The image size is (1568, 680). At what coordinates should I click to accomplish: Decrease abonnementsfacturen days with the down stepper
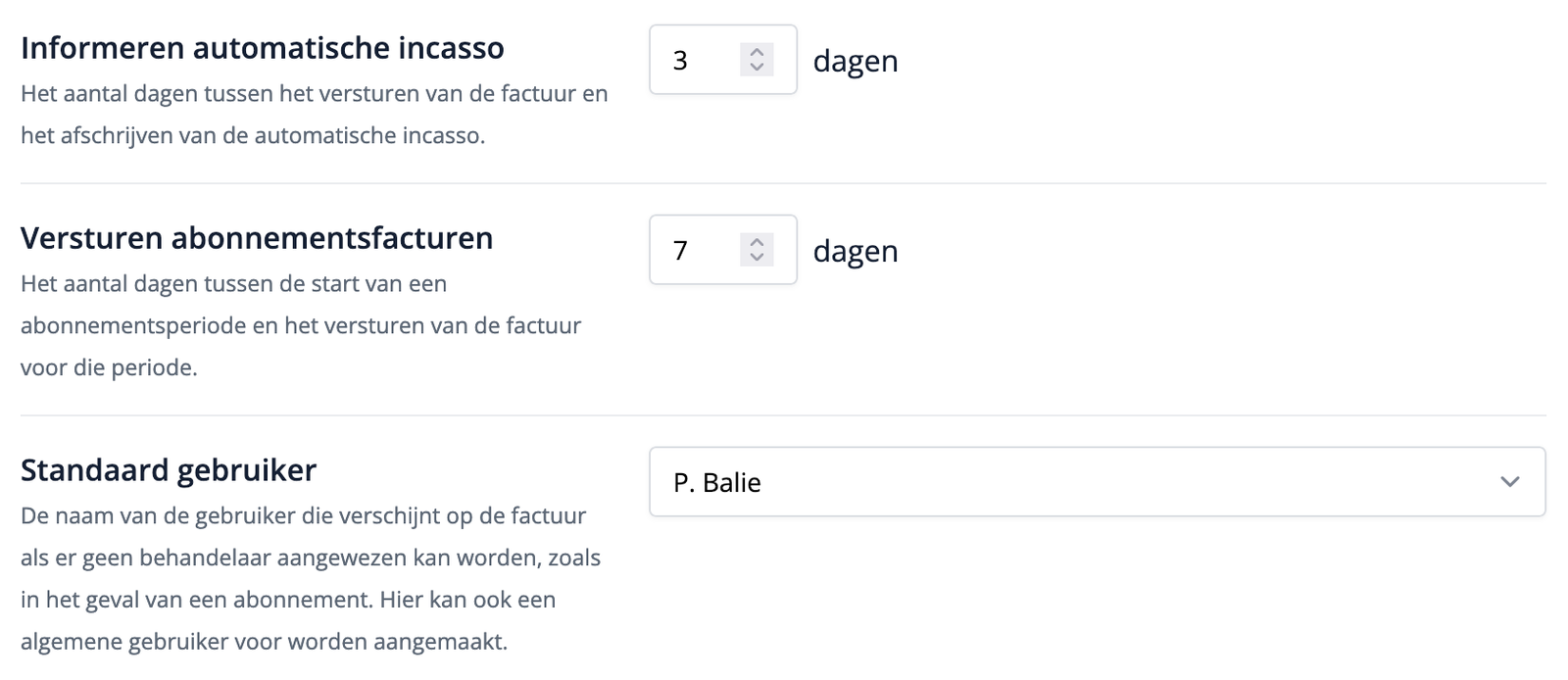pos(758,259)
